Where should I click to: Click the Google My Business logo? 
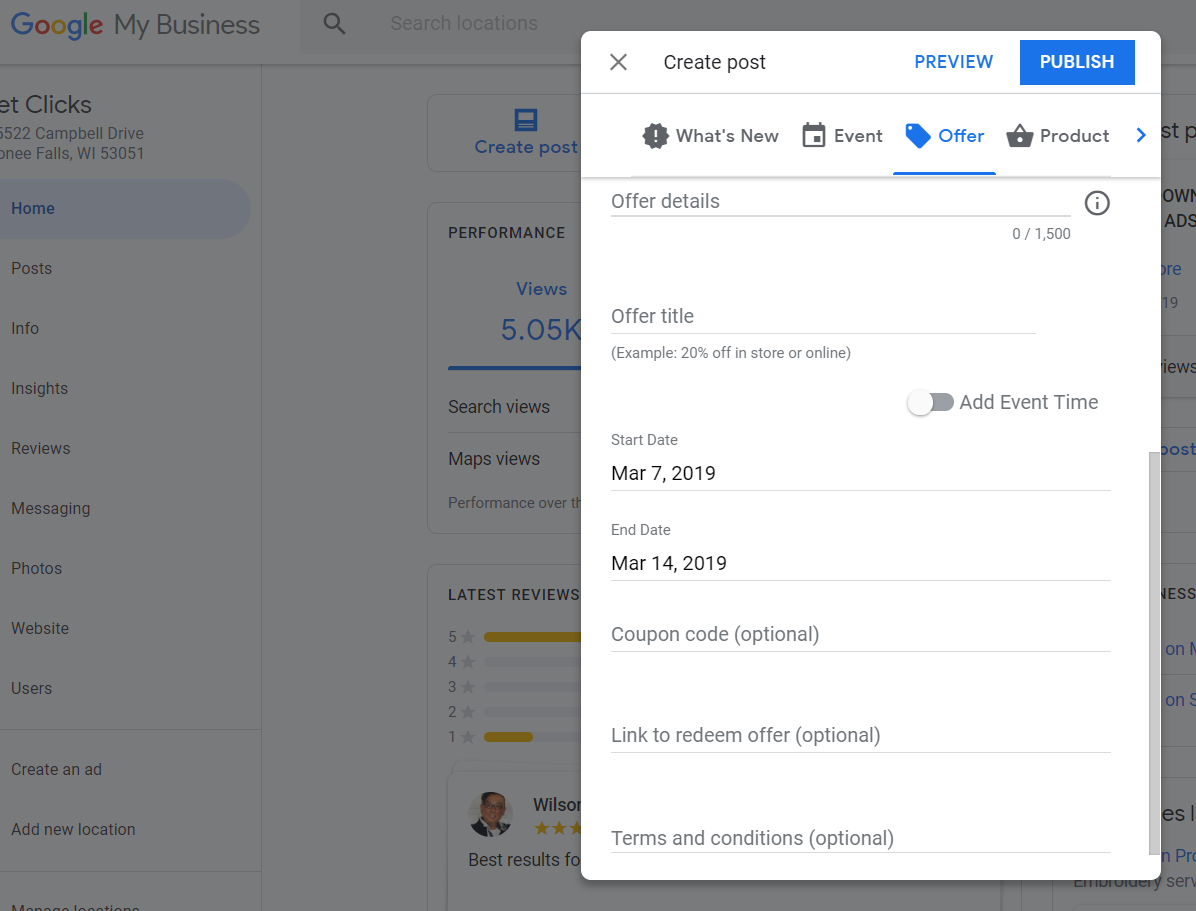tap(135, 25)
